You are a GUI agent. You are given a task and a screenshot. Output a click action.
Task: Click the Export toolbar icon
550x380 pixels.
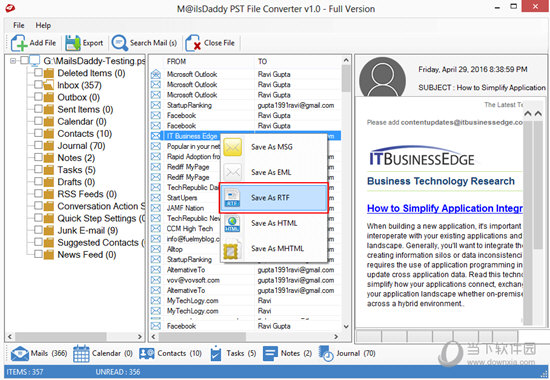click(x=73, y=43)
